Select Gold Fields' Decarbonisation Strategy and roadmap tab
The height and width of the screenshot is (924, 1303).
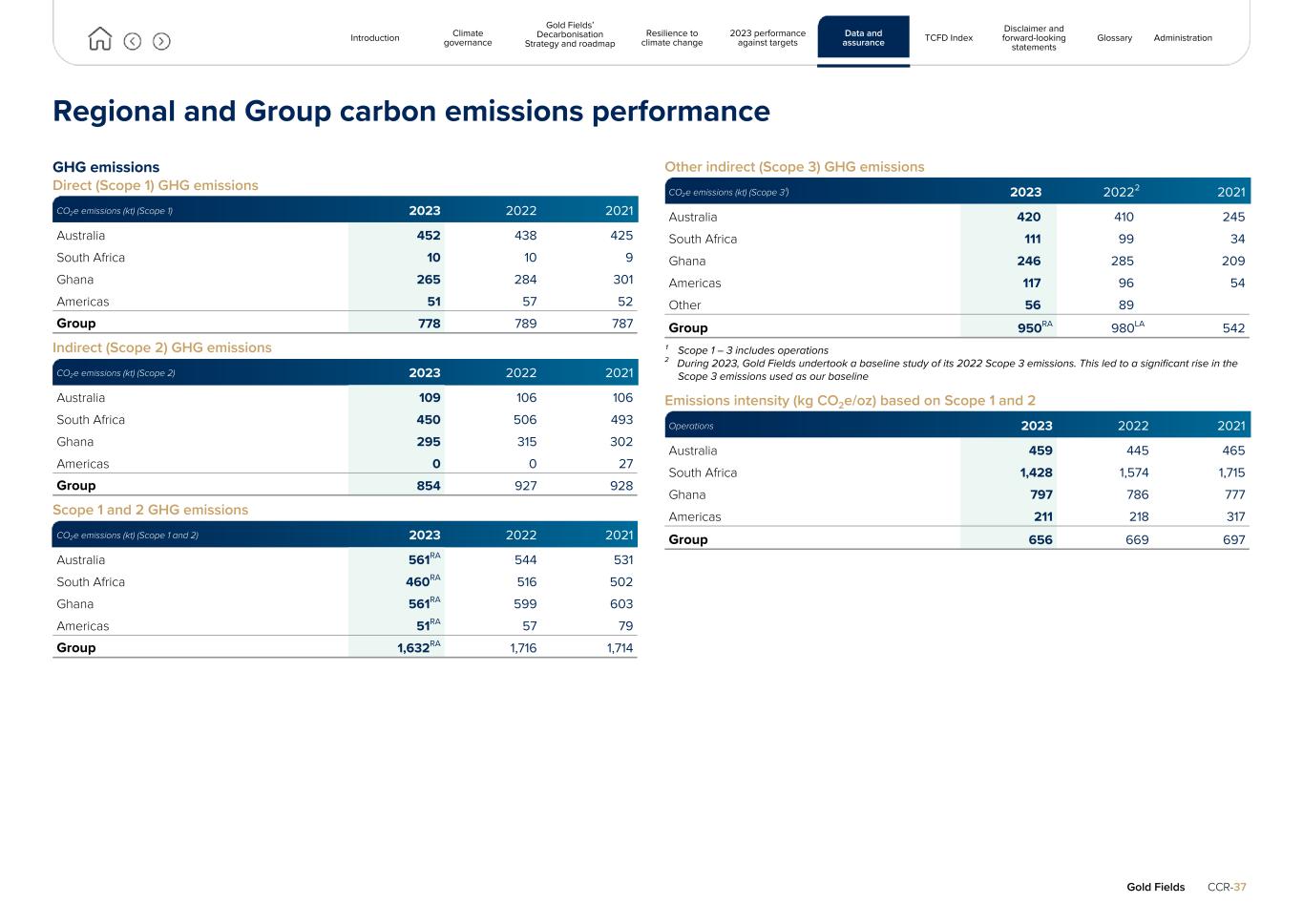tap(570, 34)
